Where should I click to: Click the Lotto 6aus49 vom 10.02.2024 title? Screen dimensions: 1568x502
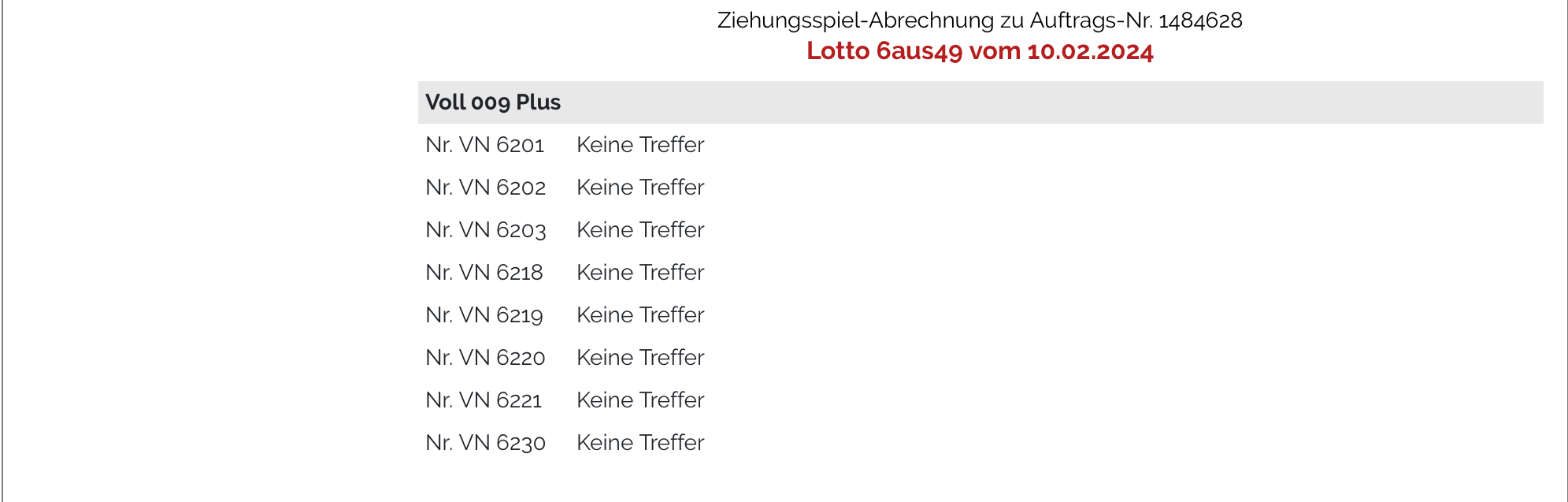point(980,51)
